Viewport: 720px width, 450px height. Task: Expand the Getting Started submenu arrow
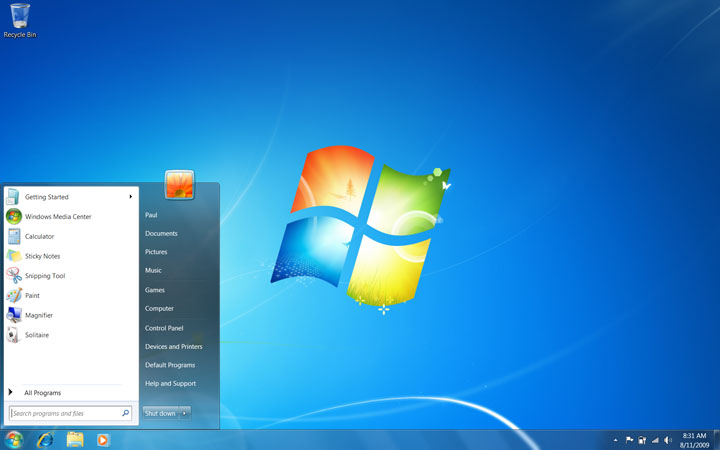(x=131, y=197)
